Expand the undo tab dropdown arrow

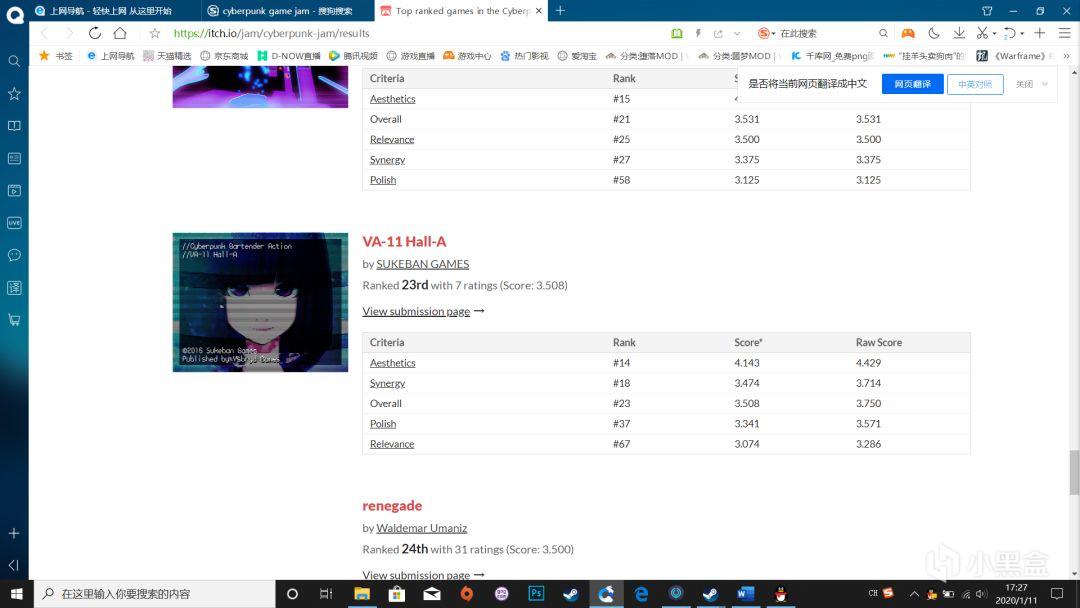click(1022, 34)
